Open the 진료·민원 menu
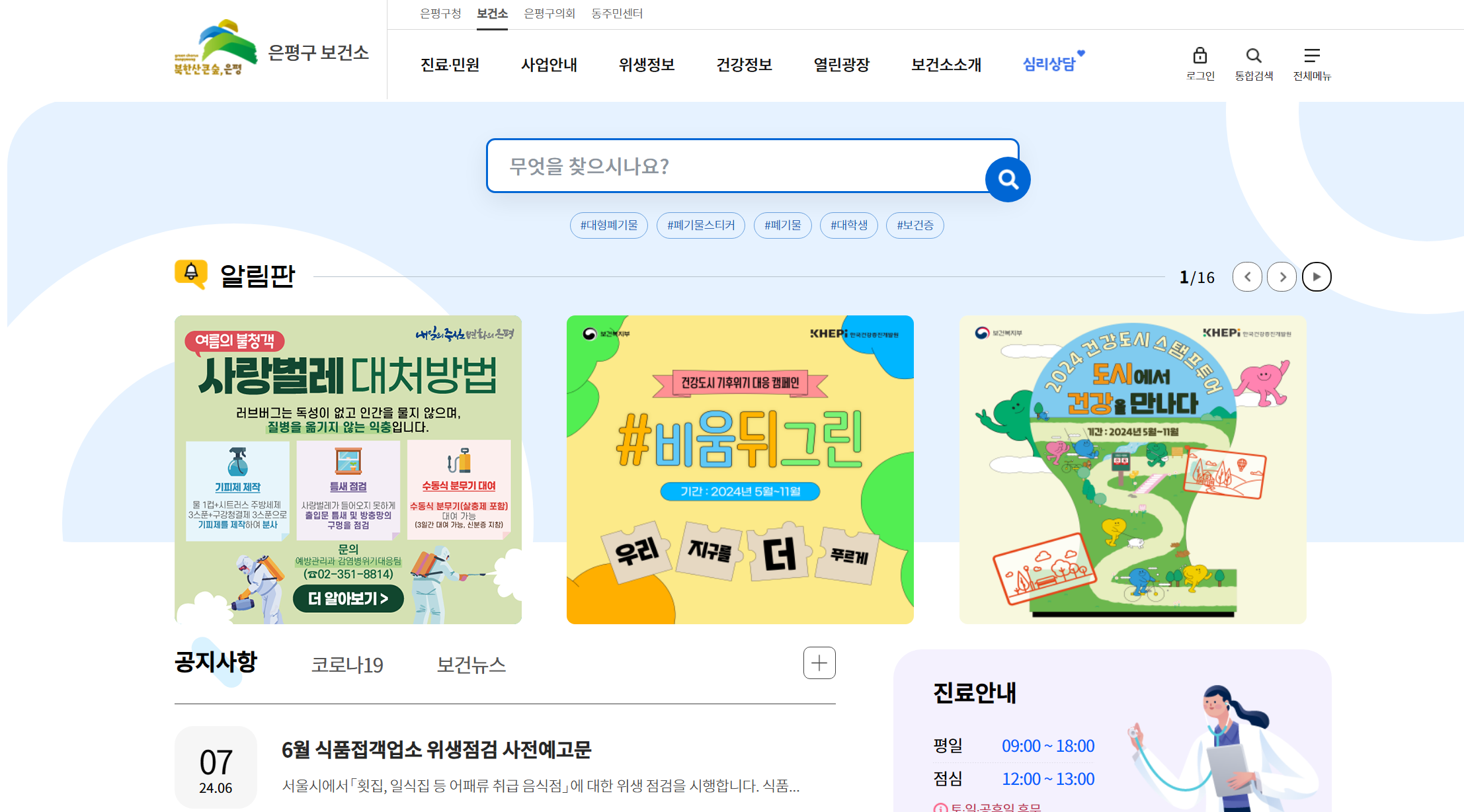1464x812 pixels. click(450, 64)
